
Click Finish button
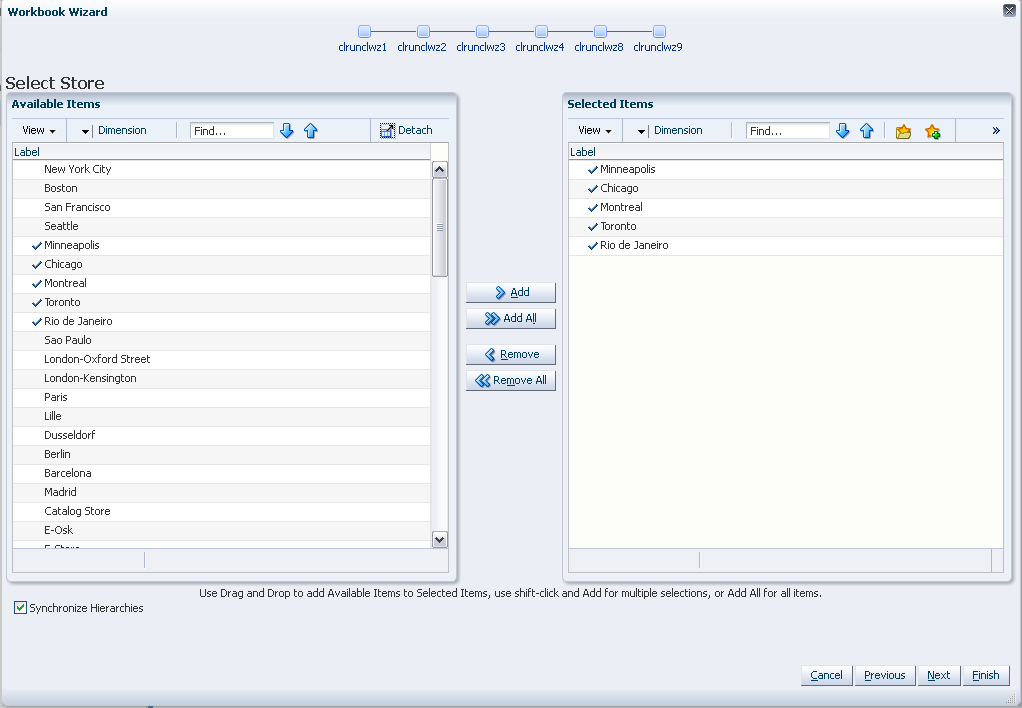click(986, 675)
